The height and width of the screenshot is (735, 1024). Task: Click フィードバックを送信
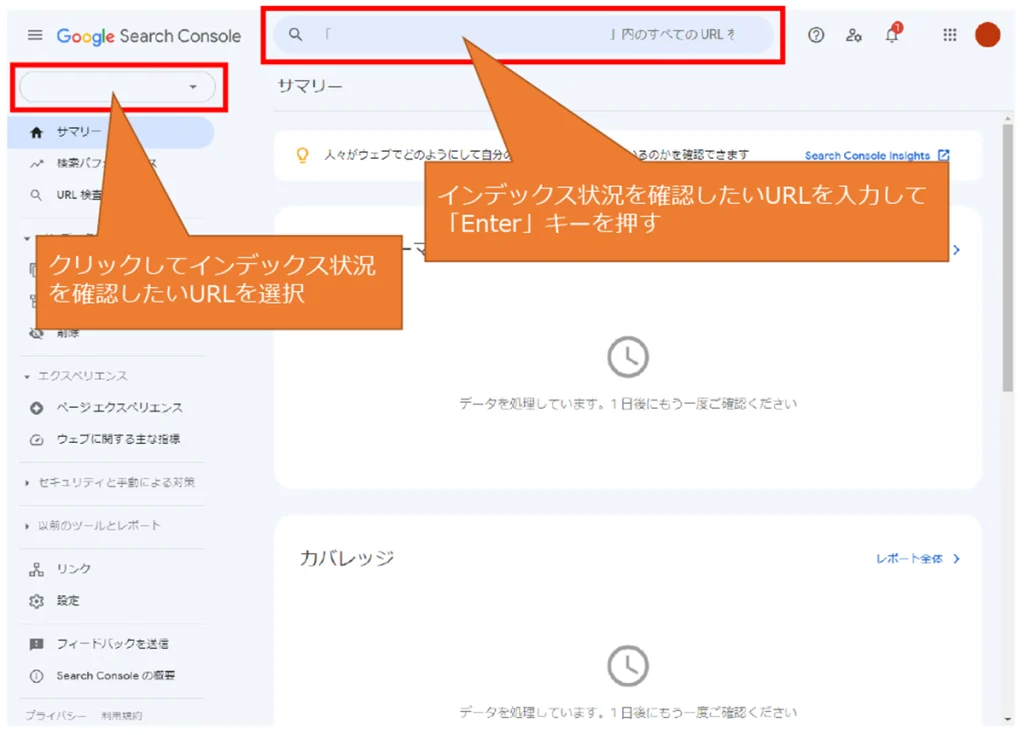111,644
